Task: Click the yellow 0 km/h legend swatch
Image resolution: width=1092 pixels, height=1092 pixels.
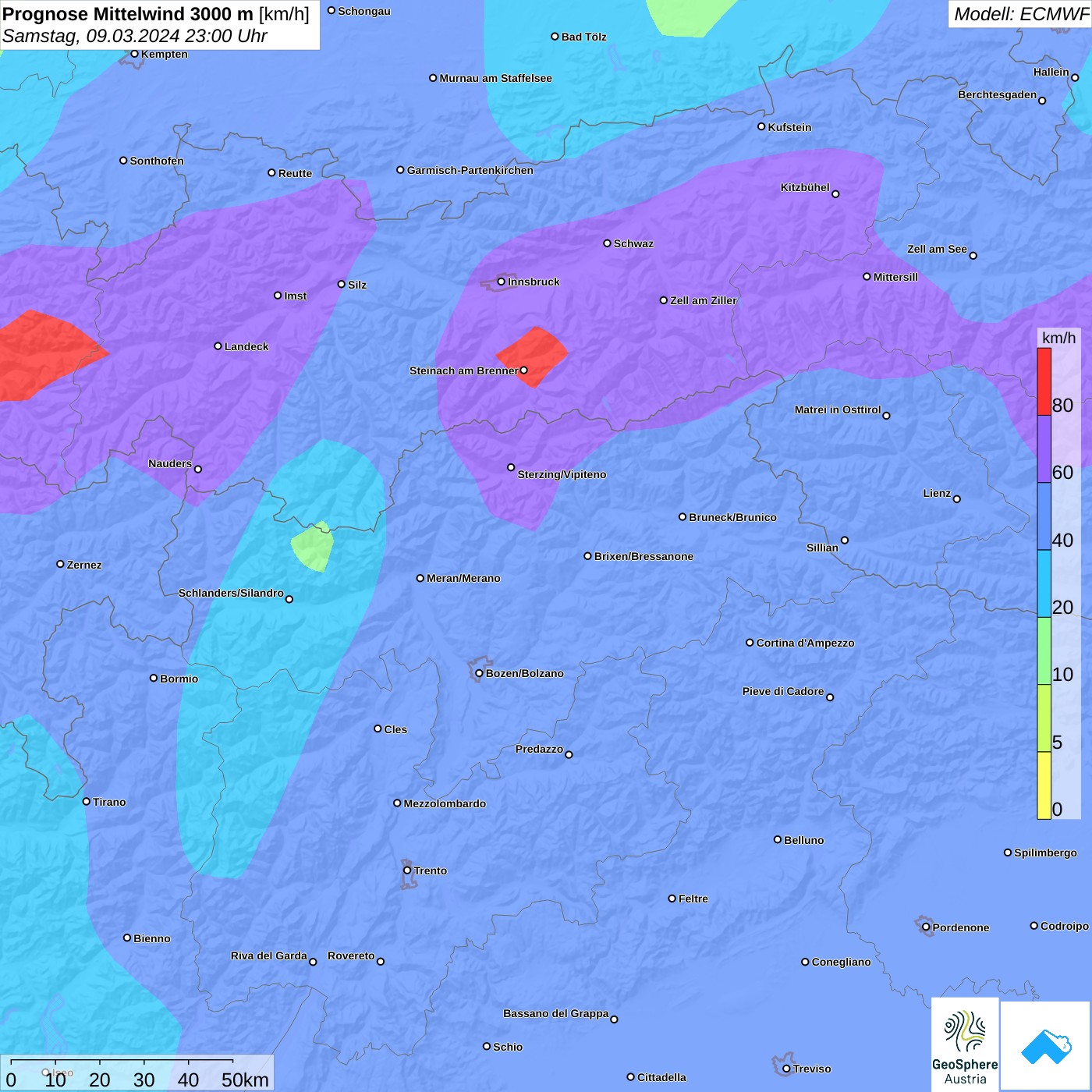Action: (x=1044, y=785)
